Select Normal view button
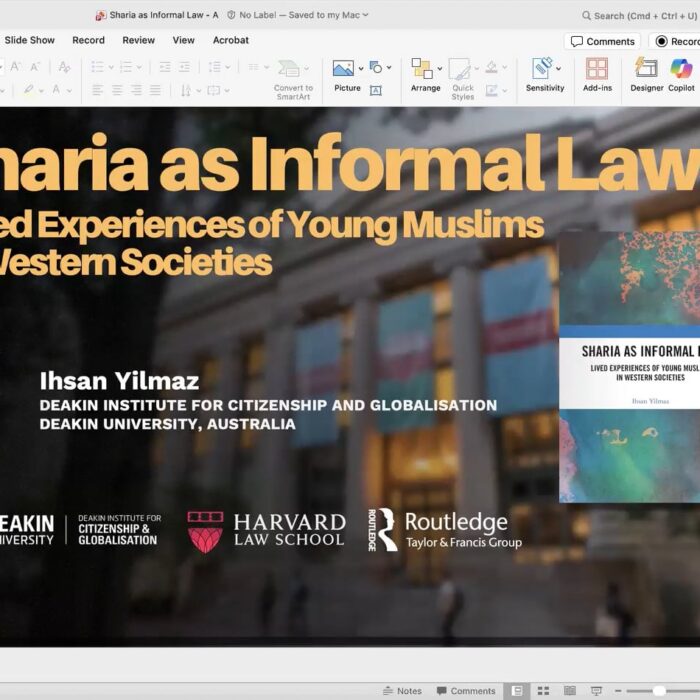The image size is (700, 700). (517, 690)
